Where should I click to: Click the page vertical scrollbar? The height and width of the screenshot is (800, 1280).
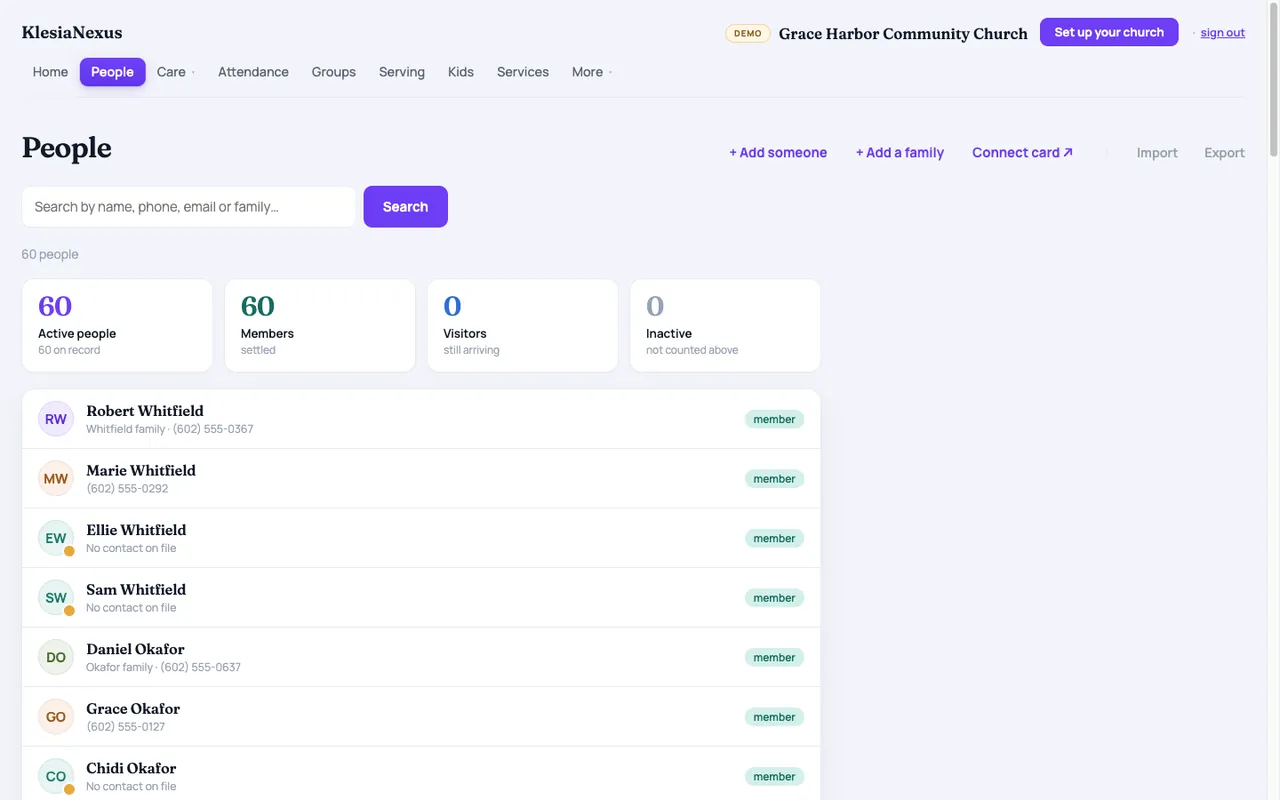point(1273,80)
